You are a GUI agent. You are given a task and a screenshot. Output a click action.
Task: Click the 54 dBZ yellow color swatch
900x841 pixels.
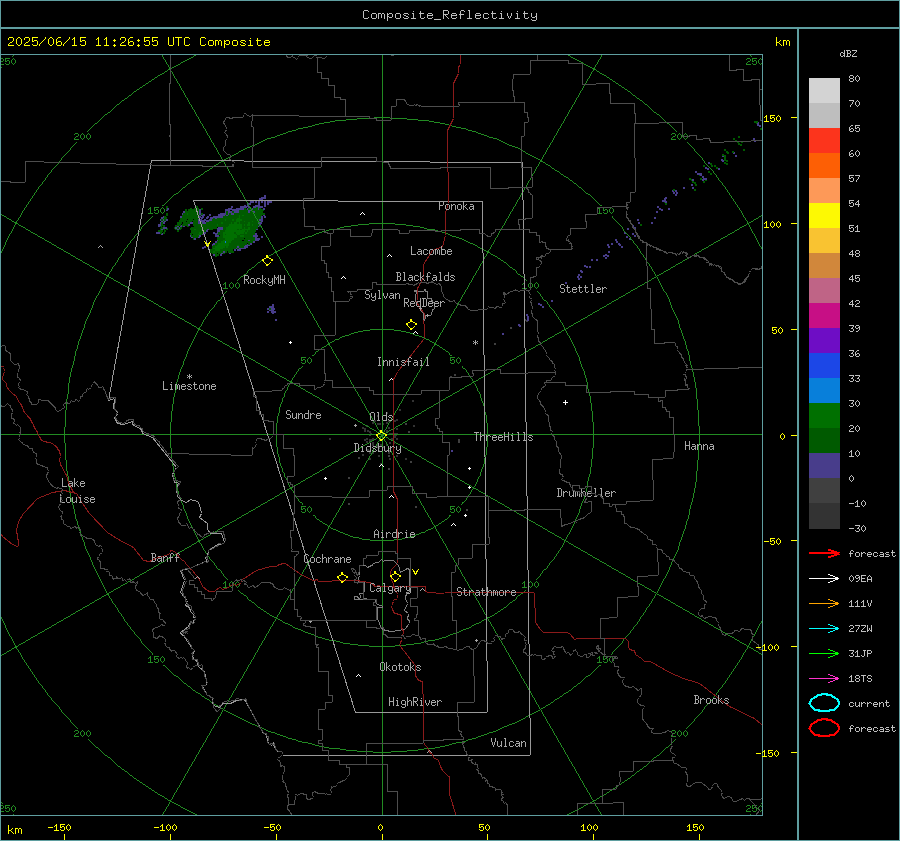point(824,215)
